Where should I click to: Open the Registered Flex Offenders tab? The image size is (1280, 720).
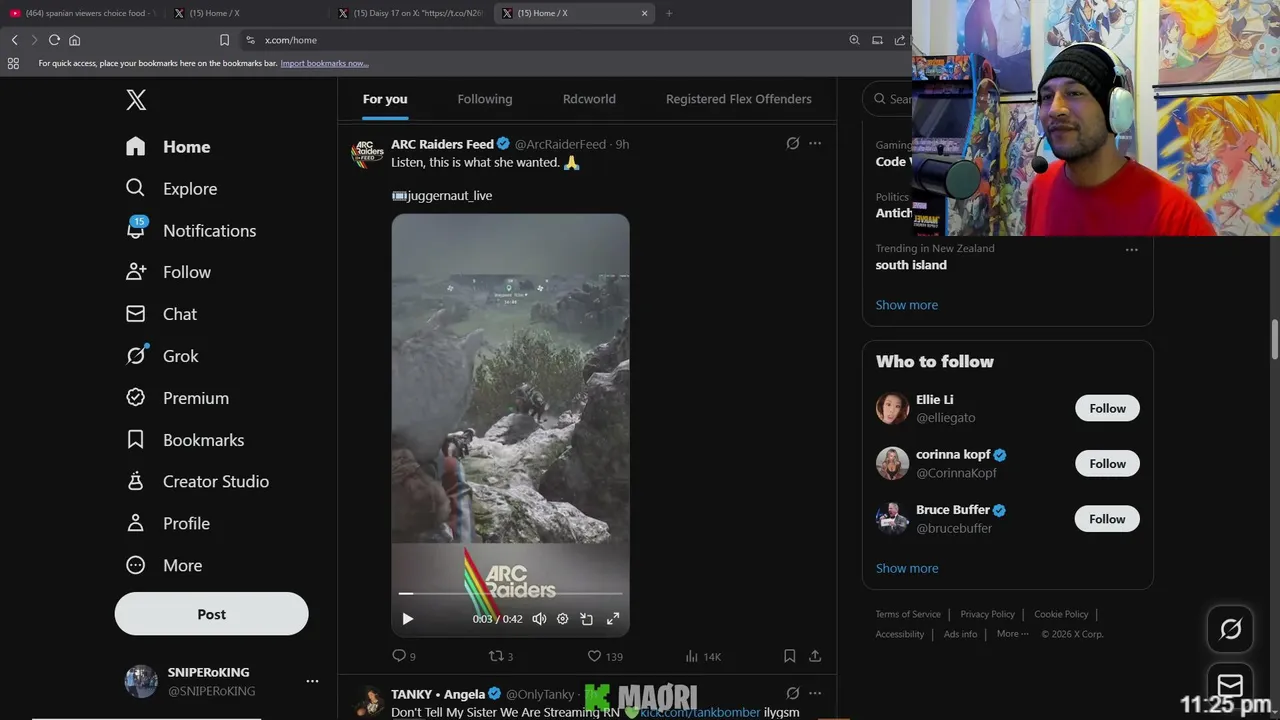click(739, 99)
